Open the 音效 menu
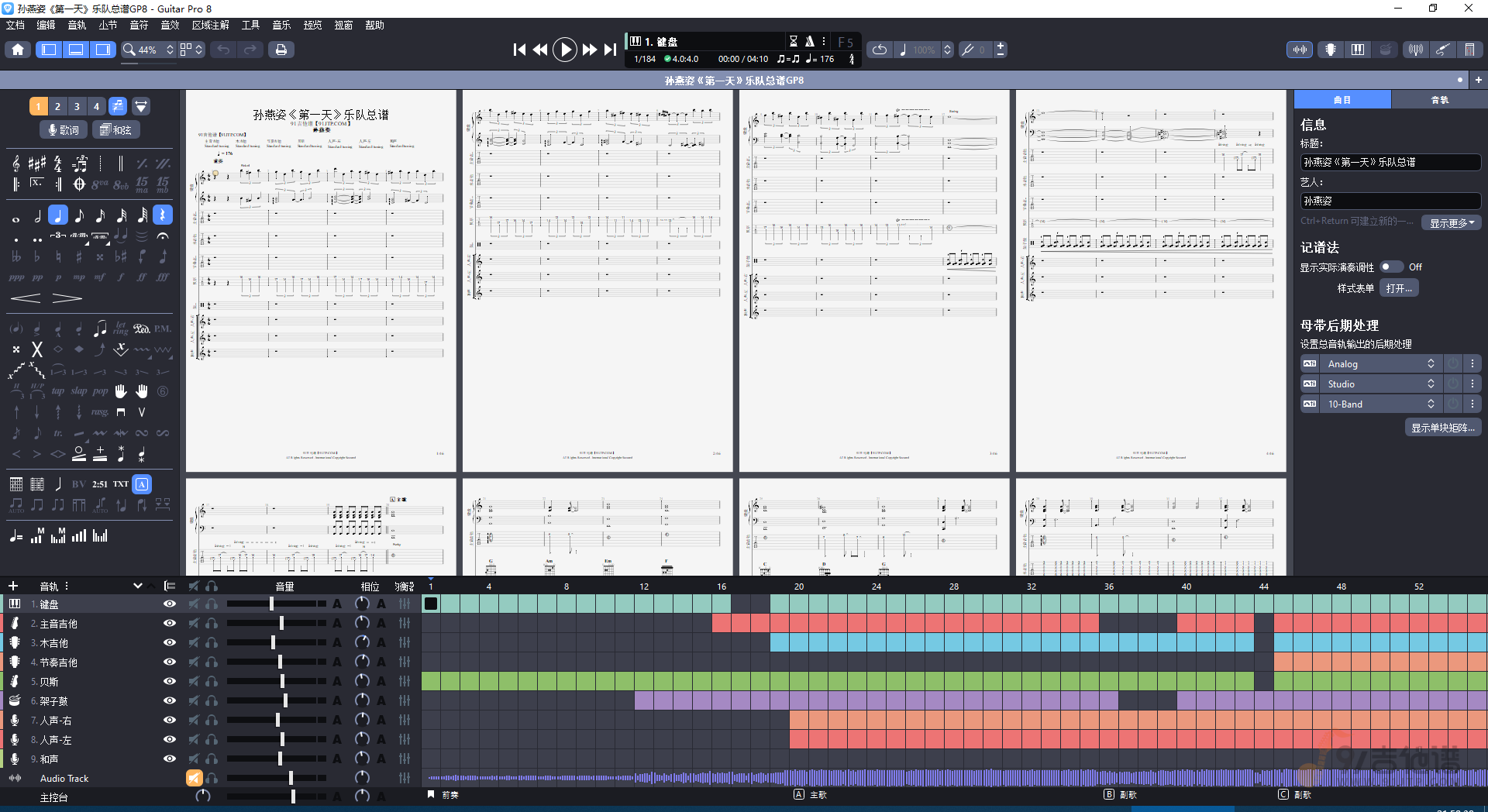This screenshot has width=1488, height=812. [170, 25]
